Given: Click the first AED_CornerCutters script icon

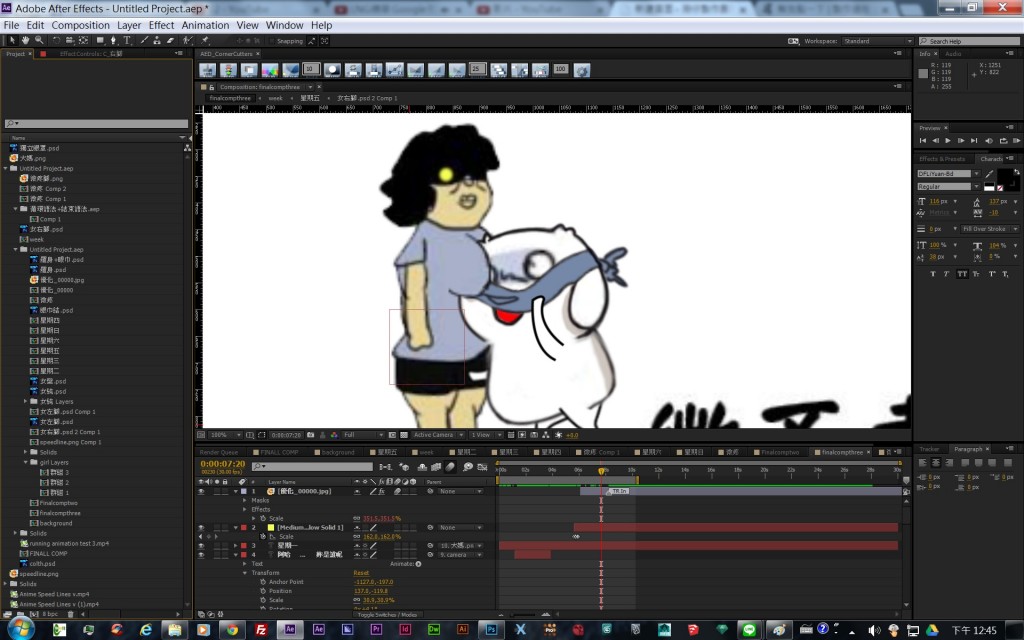Looking at the screenshot, I should point(208,70).
